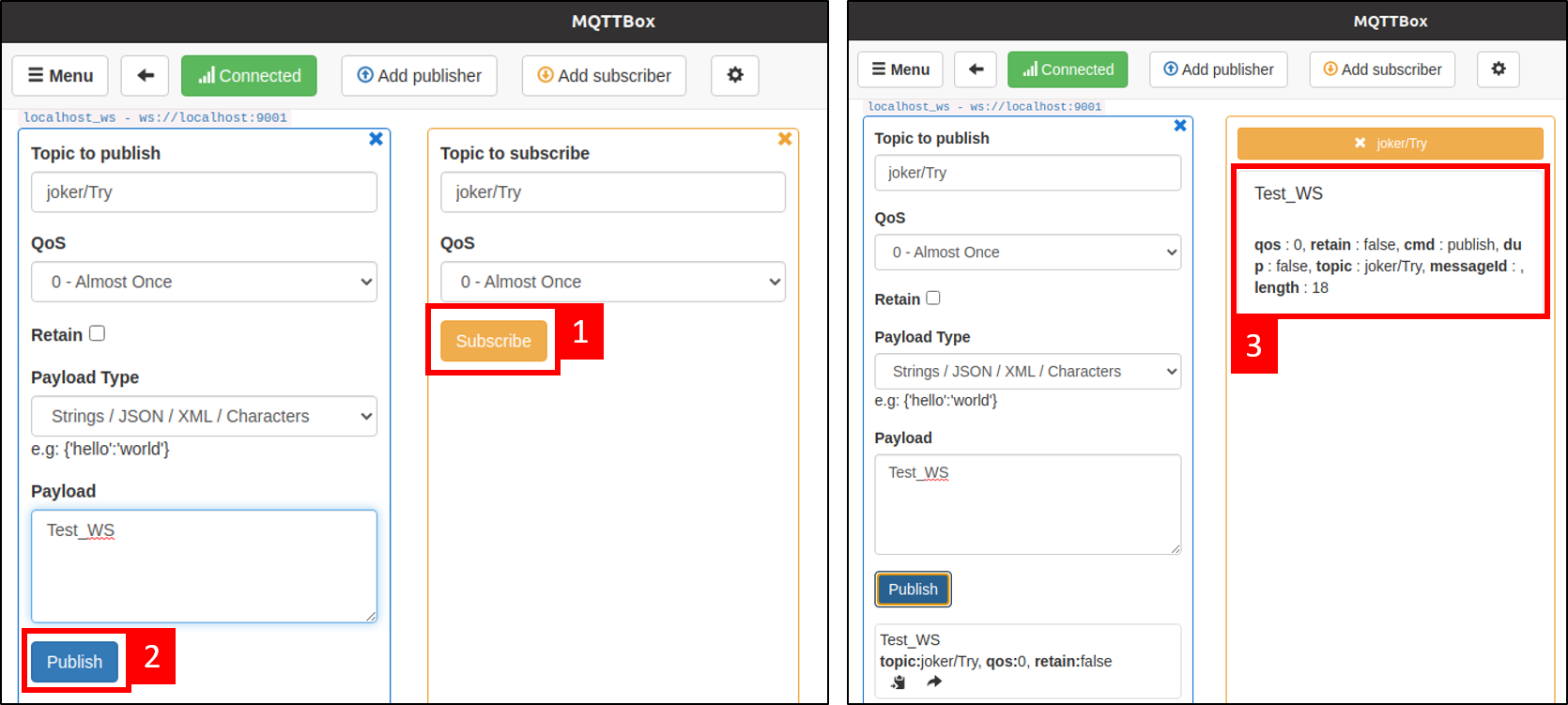Close the orange subscriber panel in the left window
Screen dimensions: 1568x705
coord(785,139)
